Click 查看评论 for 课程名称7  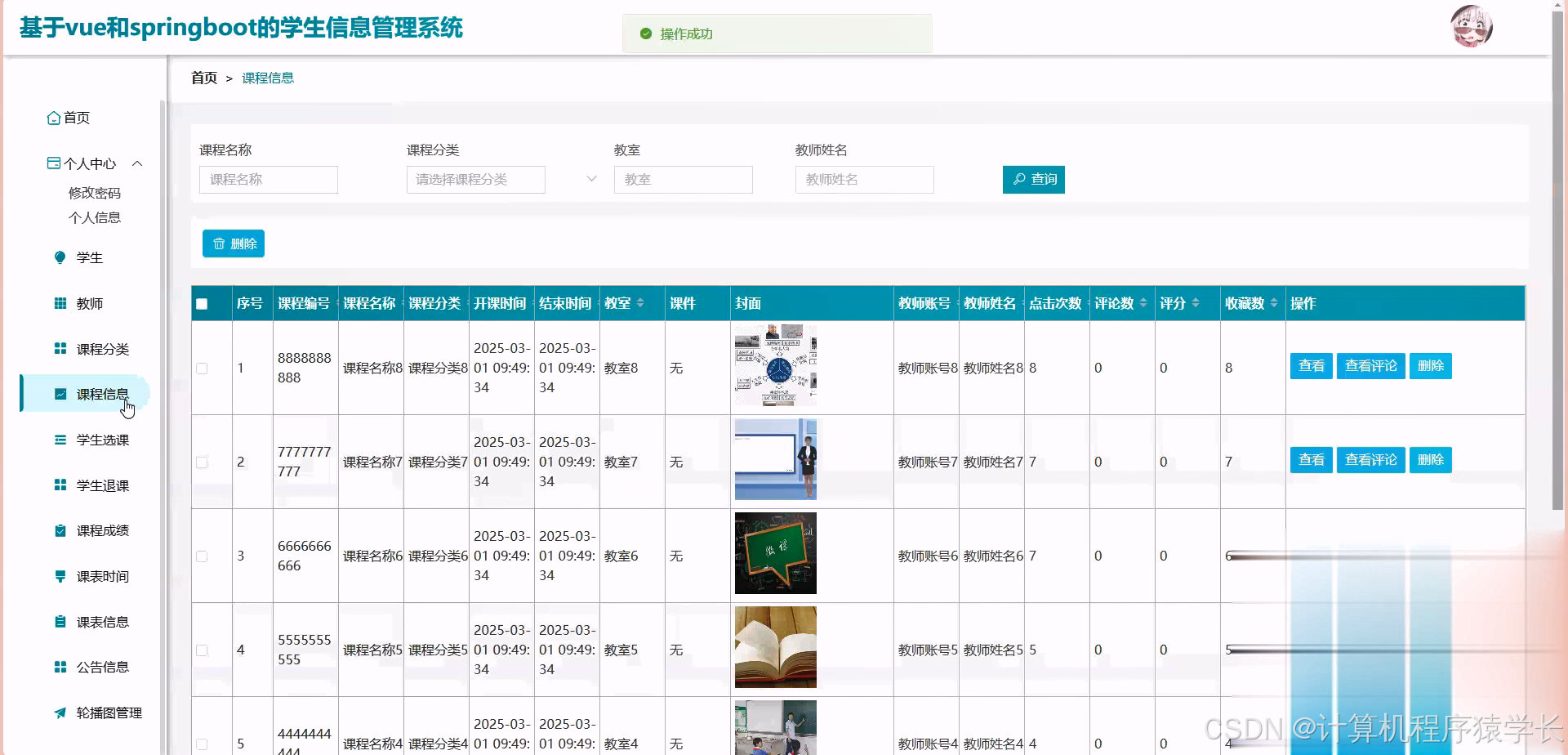pos(1370,459)
